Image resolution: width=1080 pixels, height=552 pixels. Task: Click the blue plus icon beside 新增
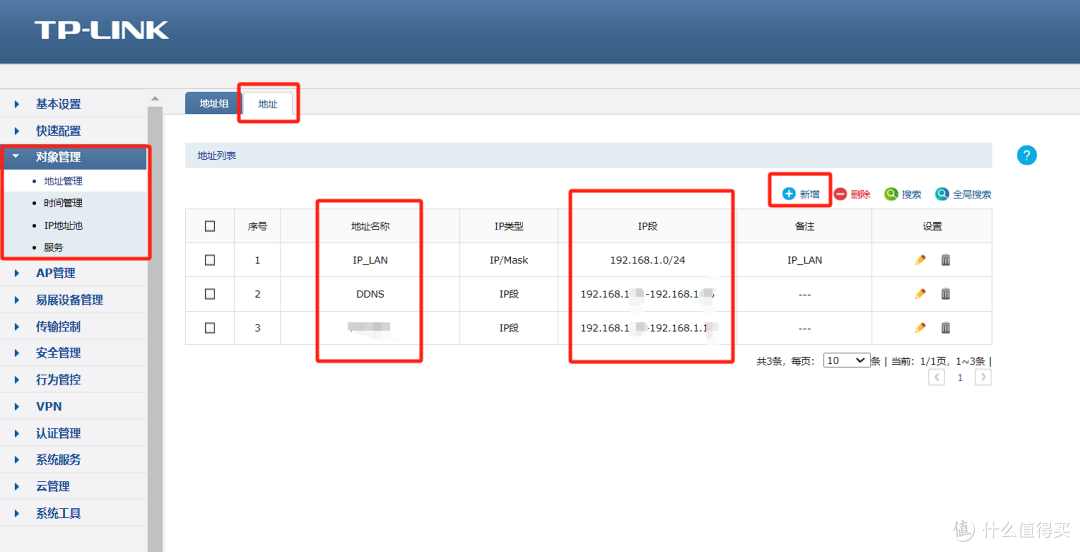pos(789,194)
